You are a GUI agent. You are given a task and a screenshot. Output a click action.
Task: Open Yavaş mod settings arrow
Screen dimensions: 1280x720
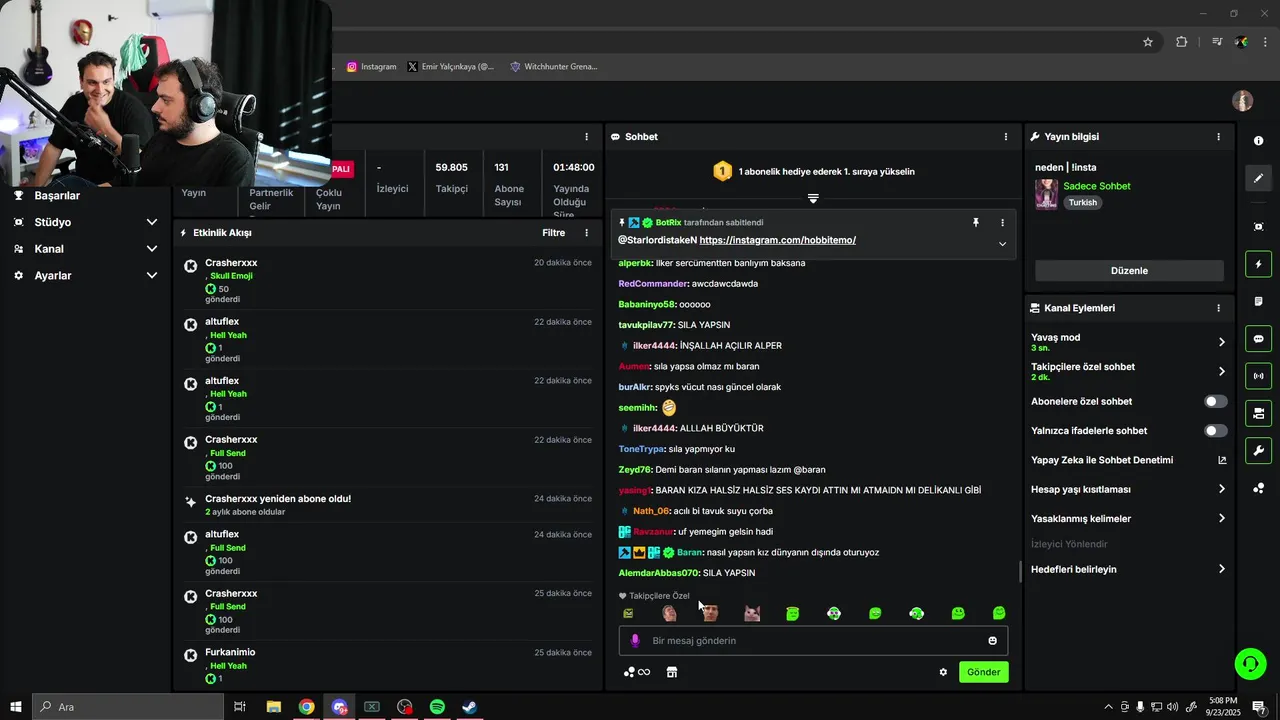coord(1221,342)
